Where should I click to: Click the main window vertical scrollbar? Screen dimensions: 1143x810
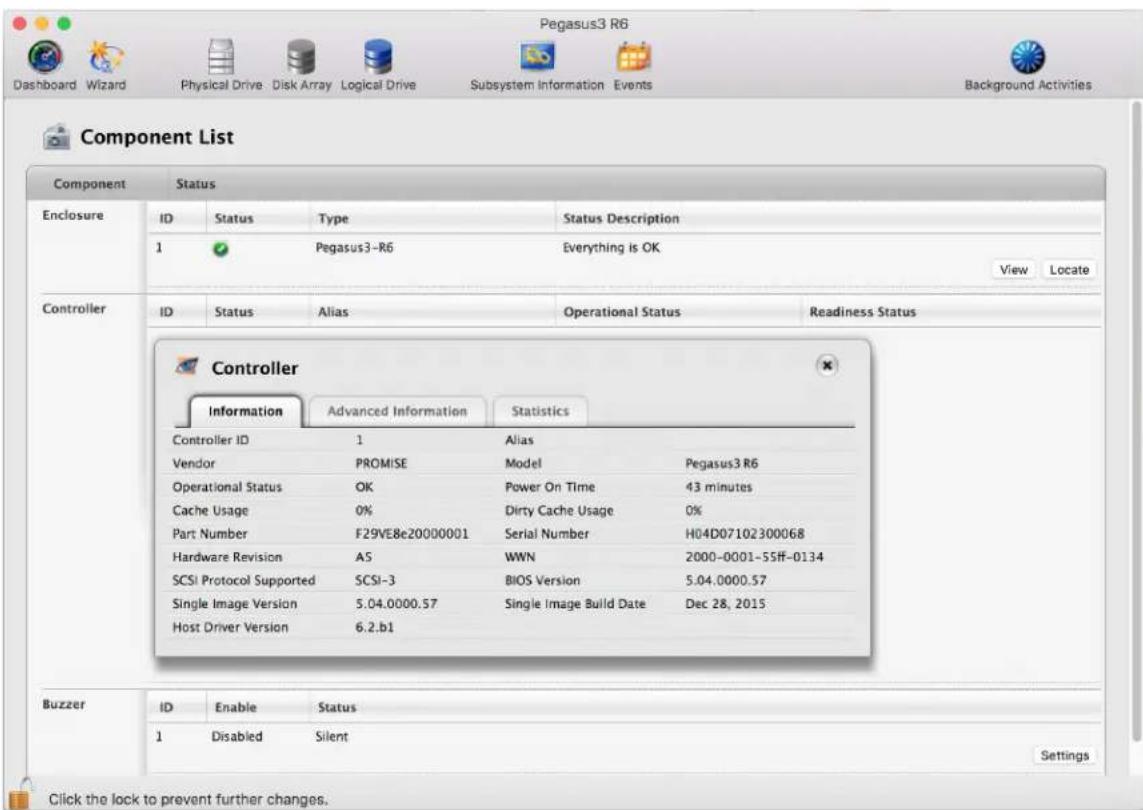(1136, 420)
